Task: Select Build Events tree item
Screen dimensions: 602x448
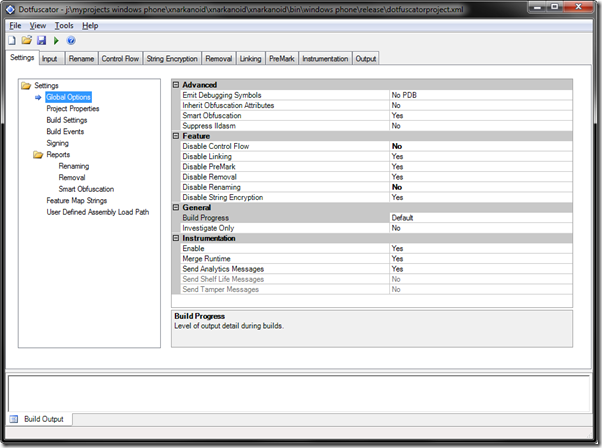Action: (x=65, y=132)
